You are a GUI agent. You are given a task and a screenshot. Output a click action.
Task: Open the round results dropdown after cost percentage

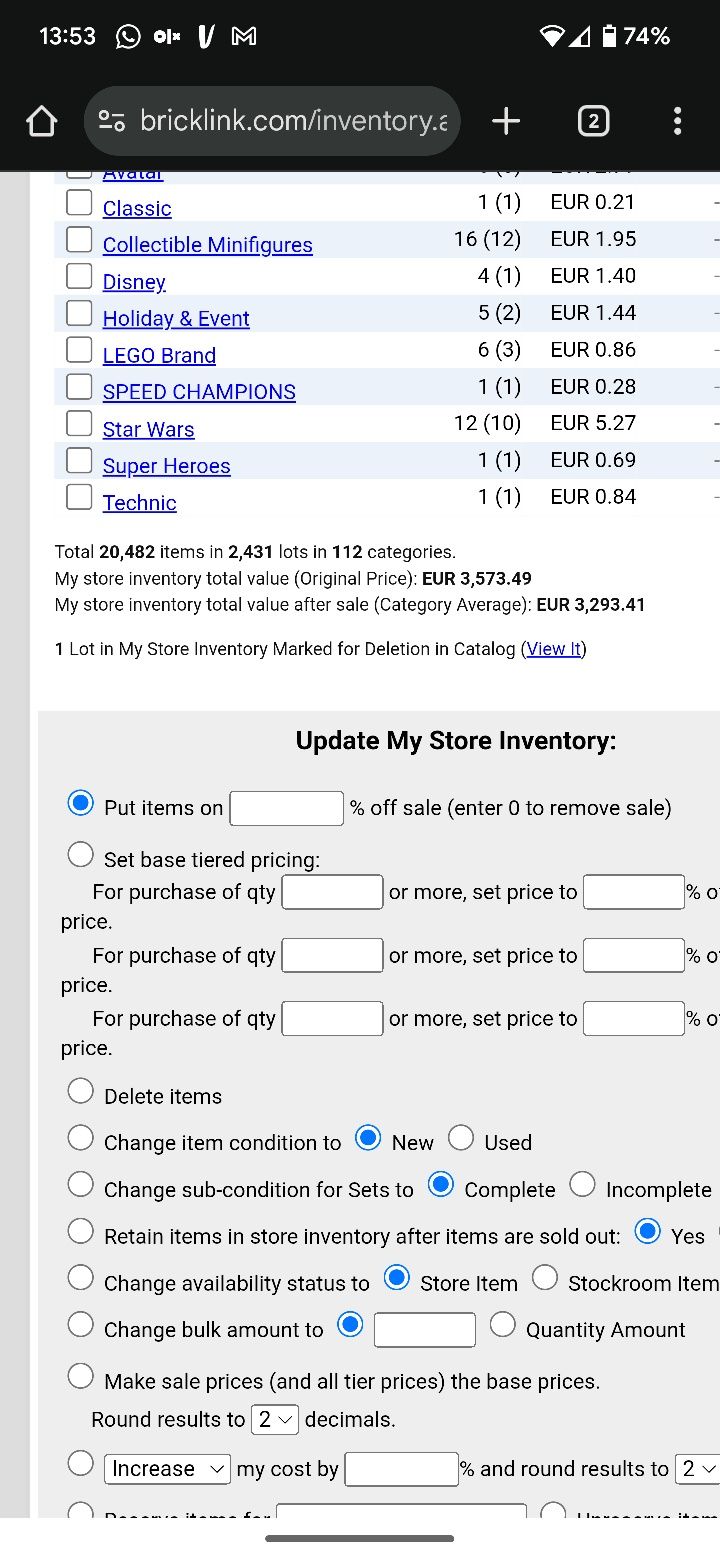699,1468
